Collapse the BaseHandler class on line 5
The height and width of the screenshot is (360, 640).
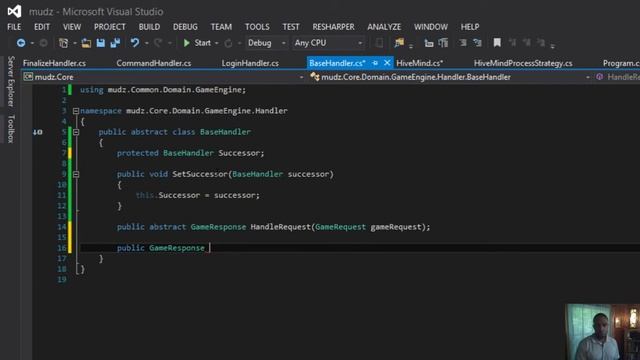[x=76, y=132]
